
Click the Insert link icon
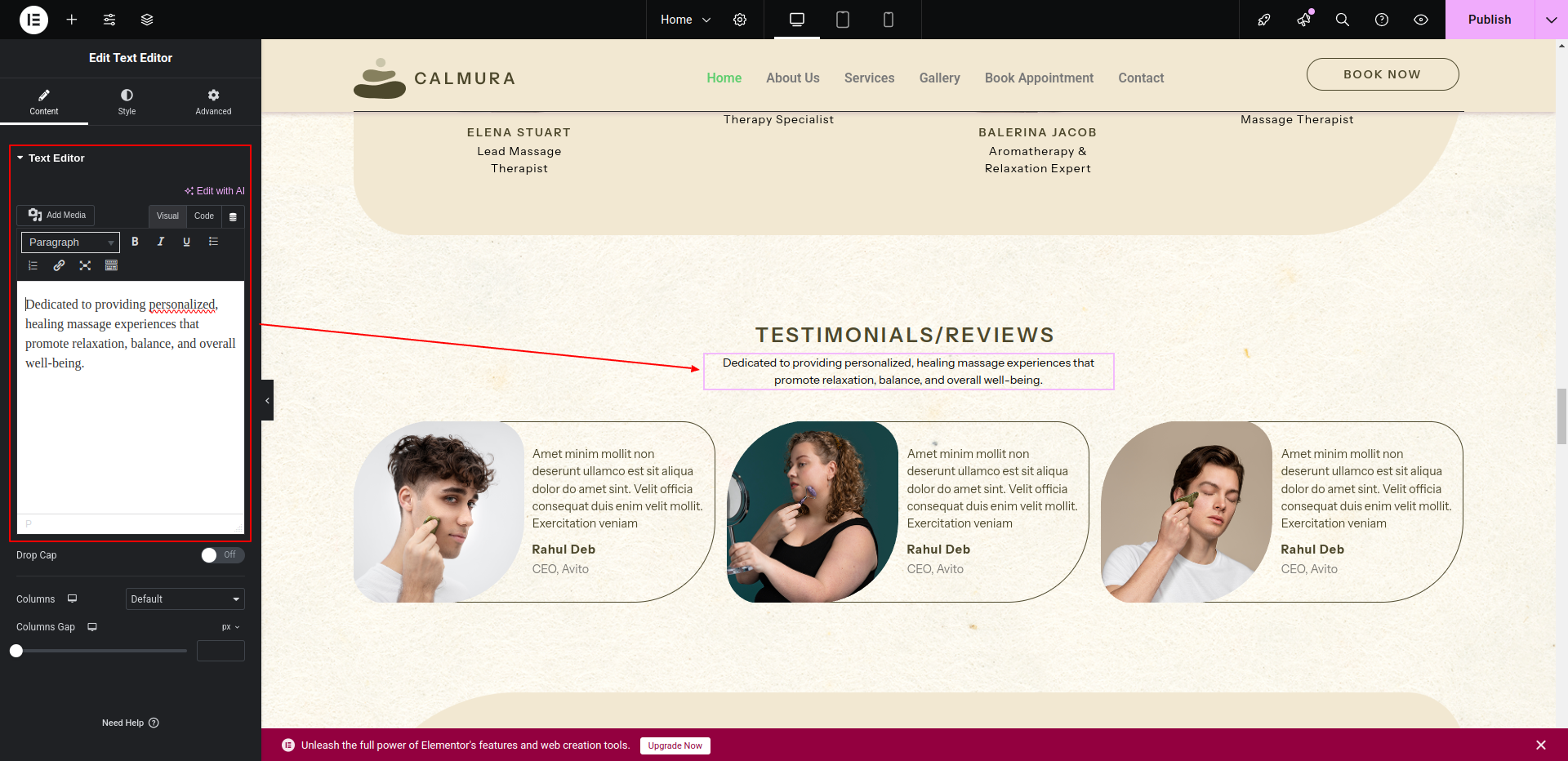pos(59,265)
